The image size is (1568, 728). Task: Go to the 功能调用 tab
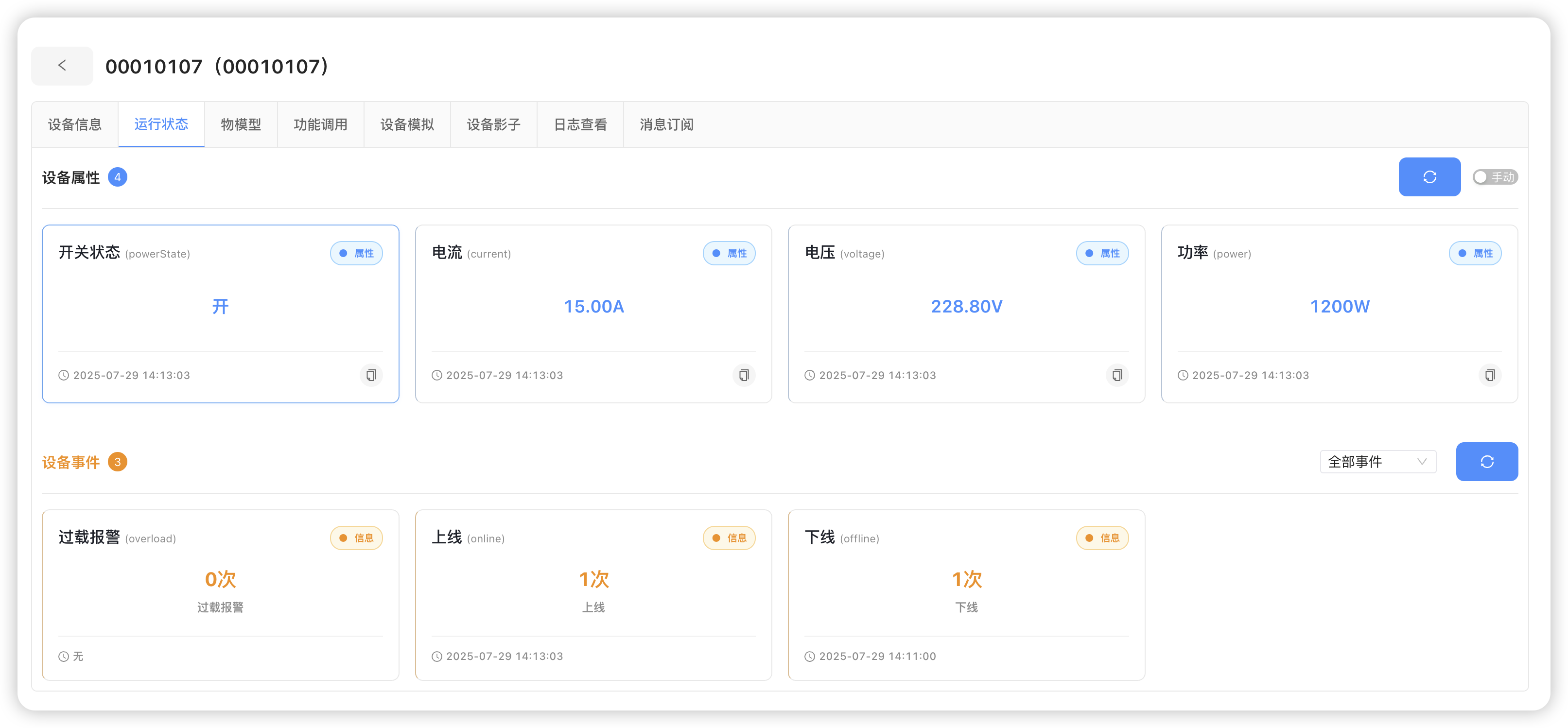320,125
